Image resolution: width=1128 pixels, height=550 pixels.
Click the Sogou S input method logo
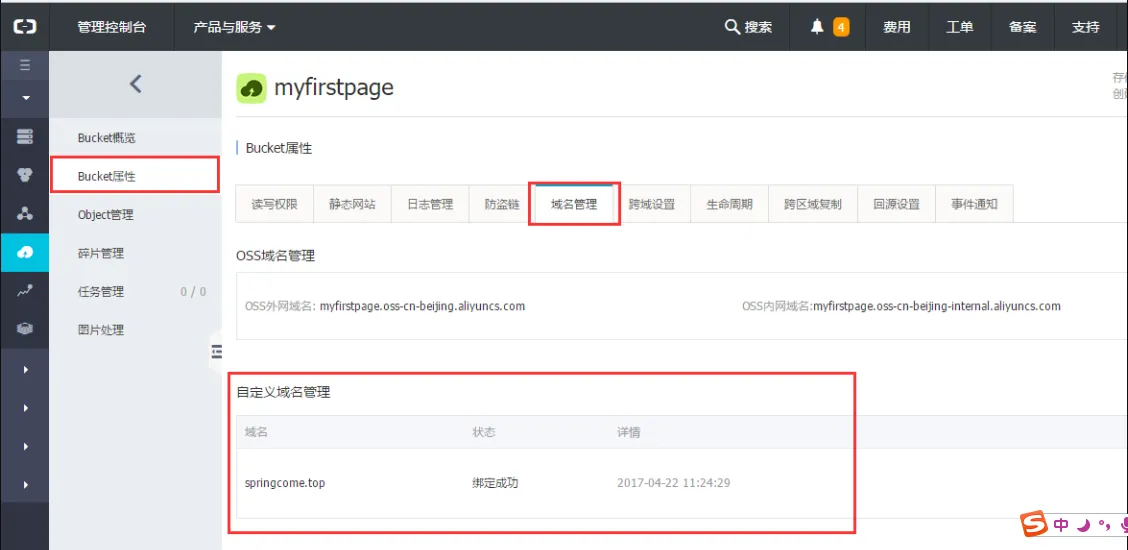click(1034, 526)
